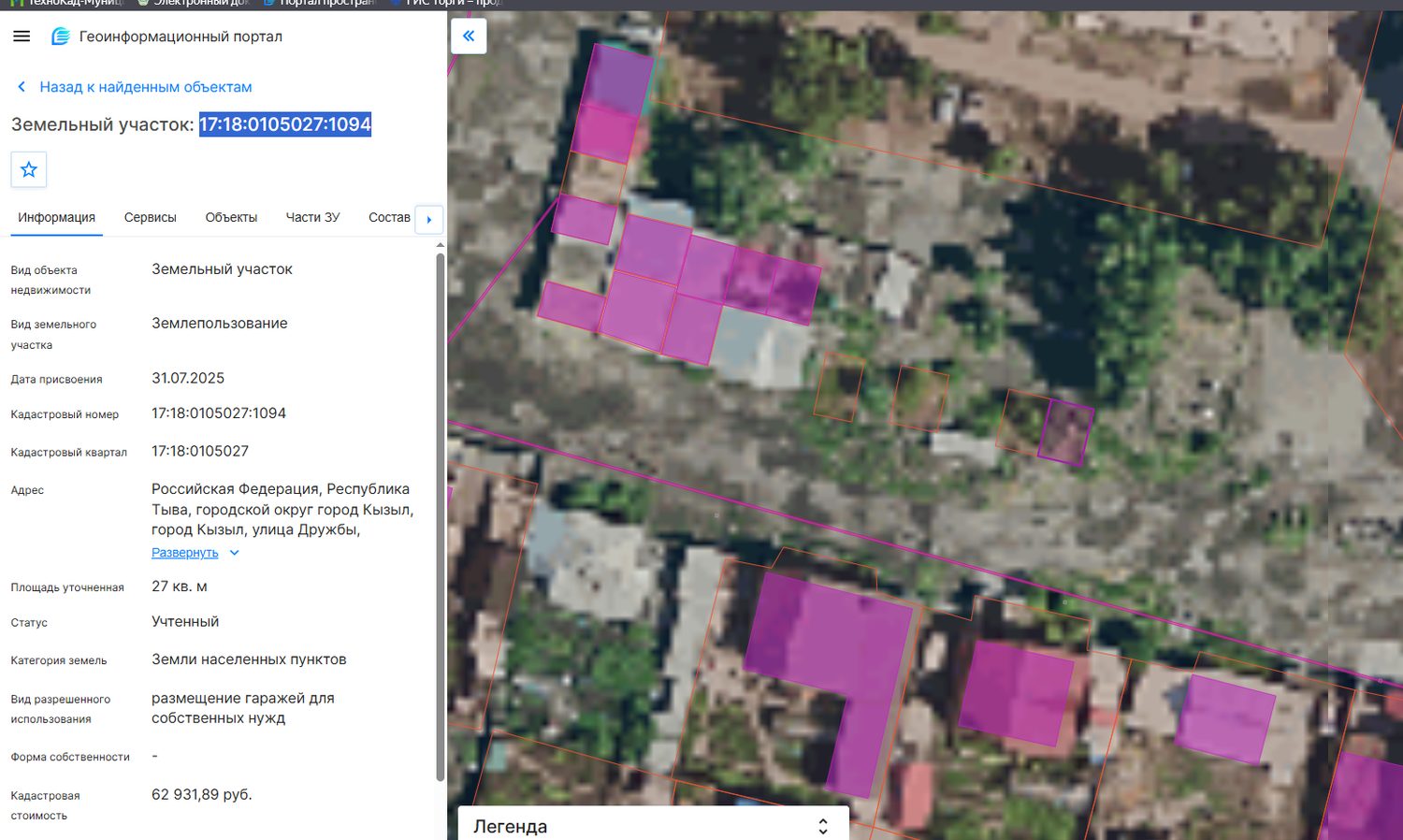
Task: Select the Состав tab
Action: 389,217
